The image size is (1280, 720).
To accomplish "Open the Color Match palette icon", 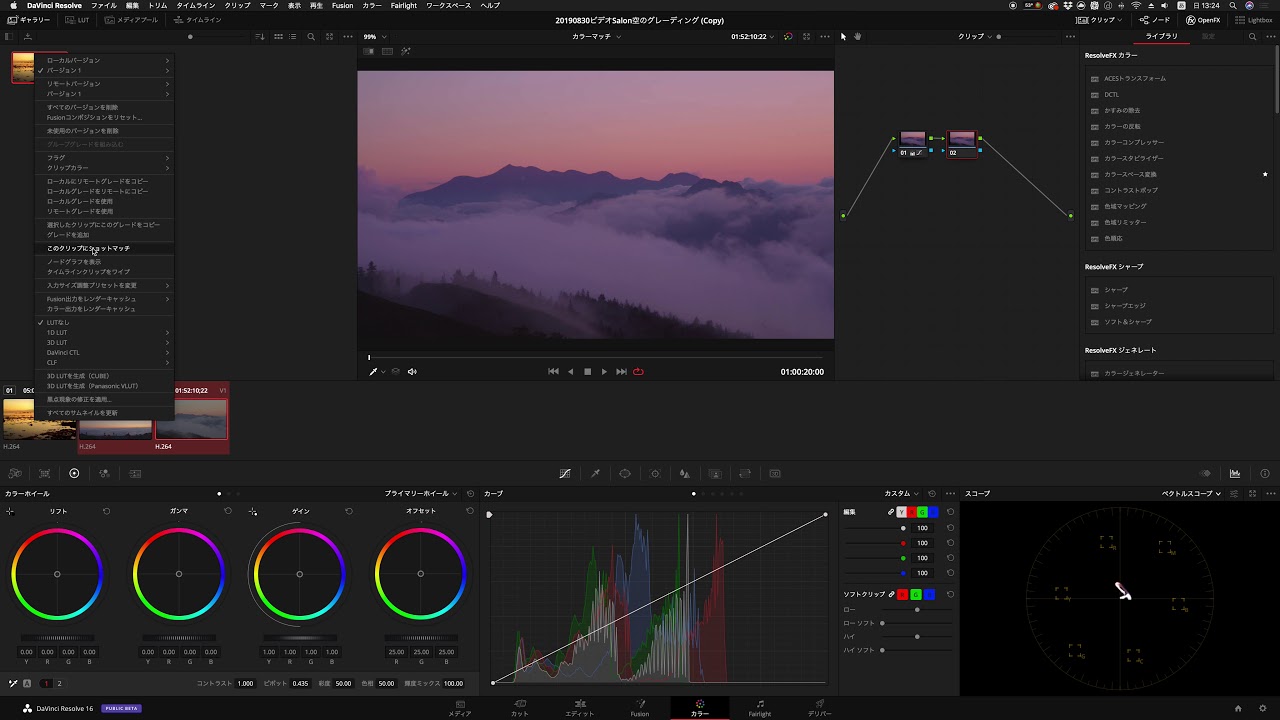I will (x=44, y=473).
